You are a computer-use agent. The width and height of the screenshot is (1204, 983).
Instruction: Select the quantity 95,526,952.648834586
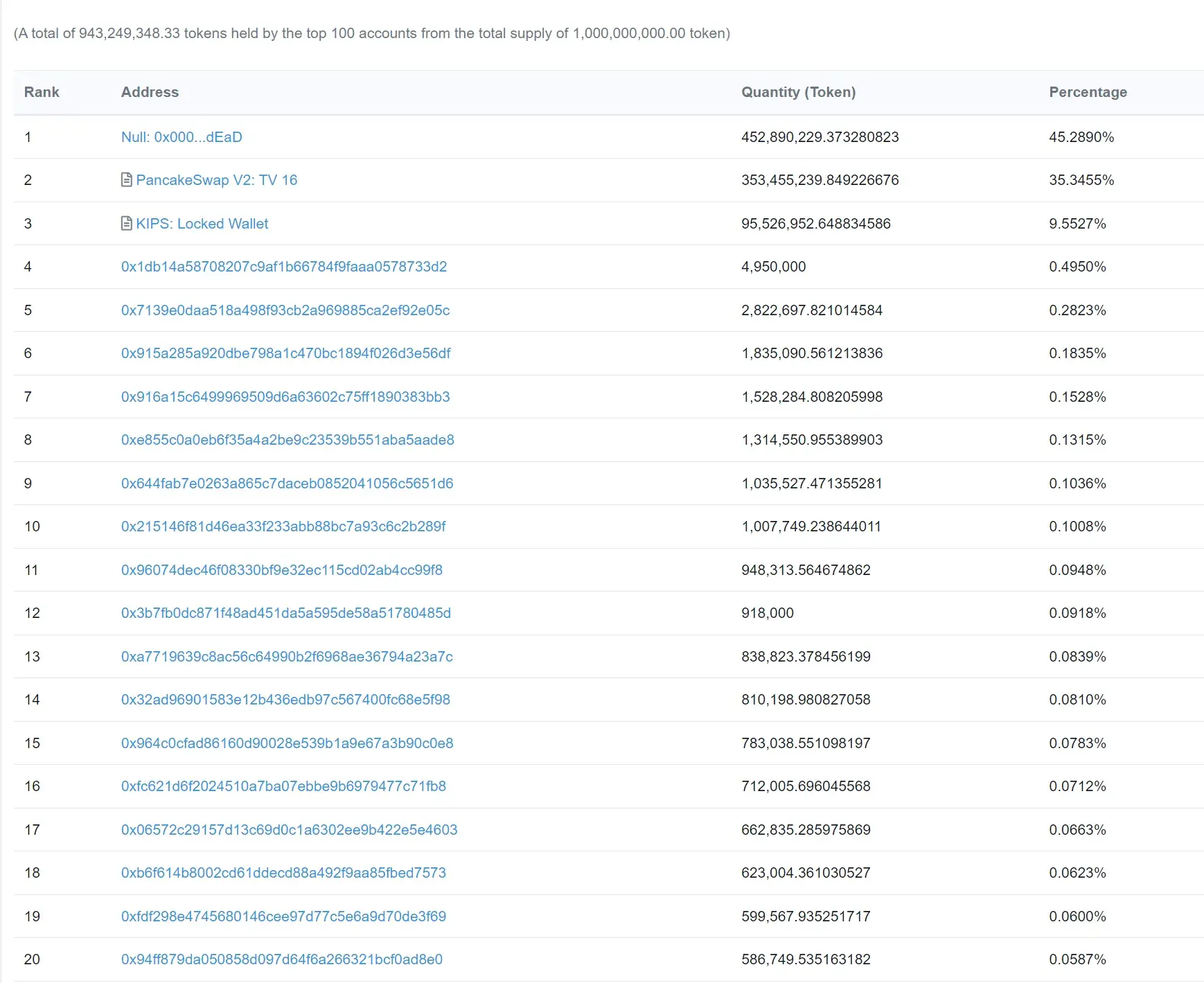coord(816,224)
